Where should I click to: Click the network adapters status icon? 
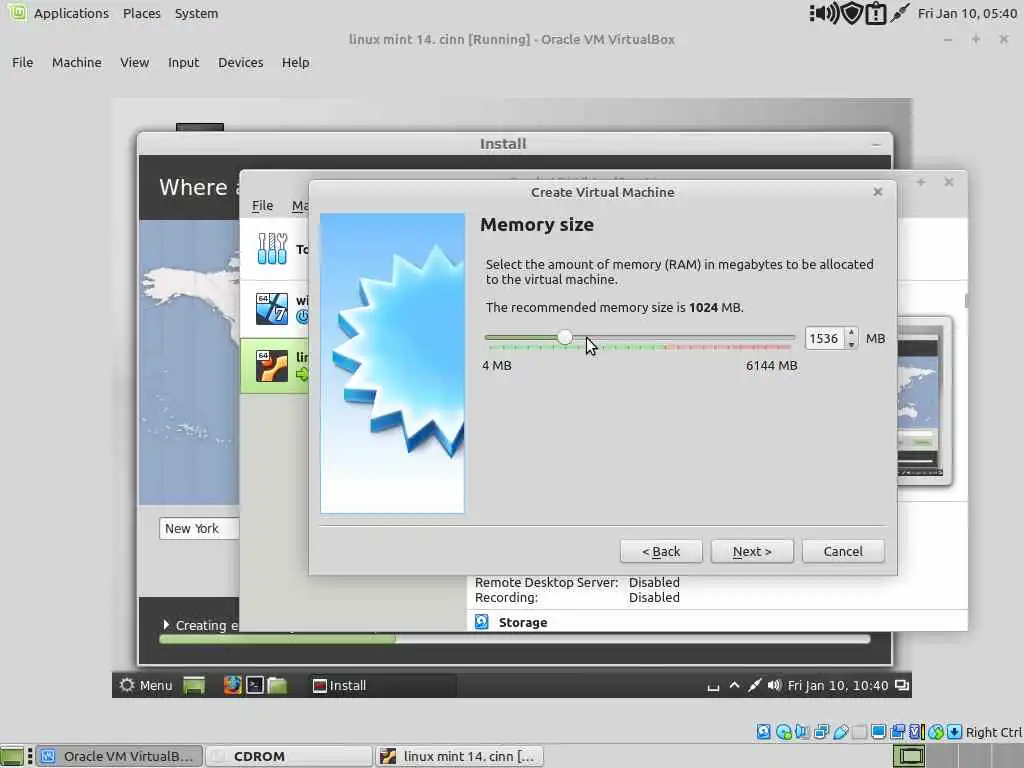tap(822, 731)
